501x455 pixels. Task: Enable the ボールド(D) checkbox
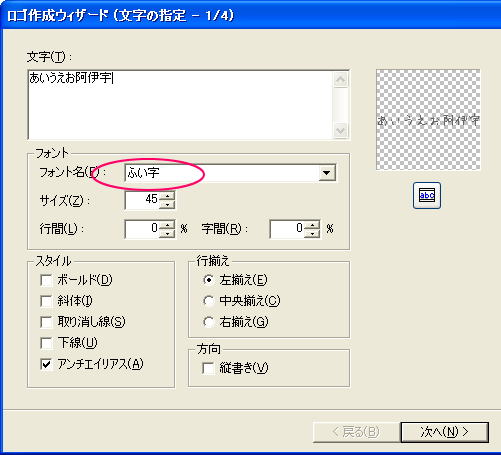(x=46, y=280)
